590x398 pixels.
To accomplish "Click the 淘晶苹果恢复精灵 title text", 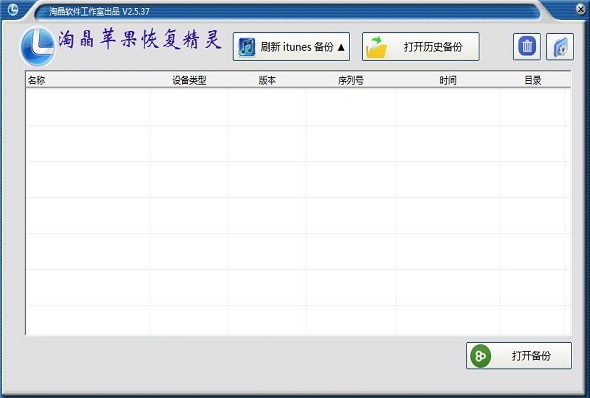I will click(140, 39).
